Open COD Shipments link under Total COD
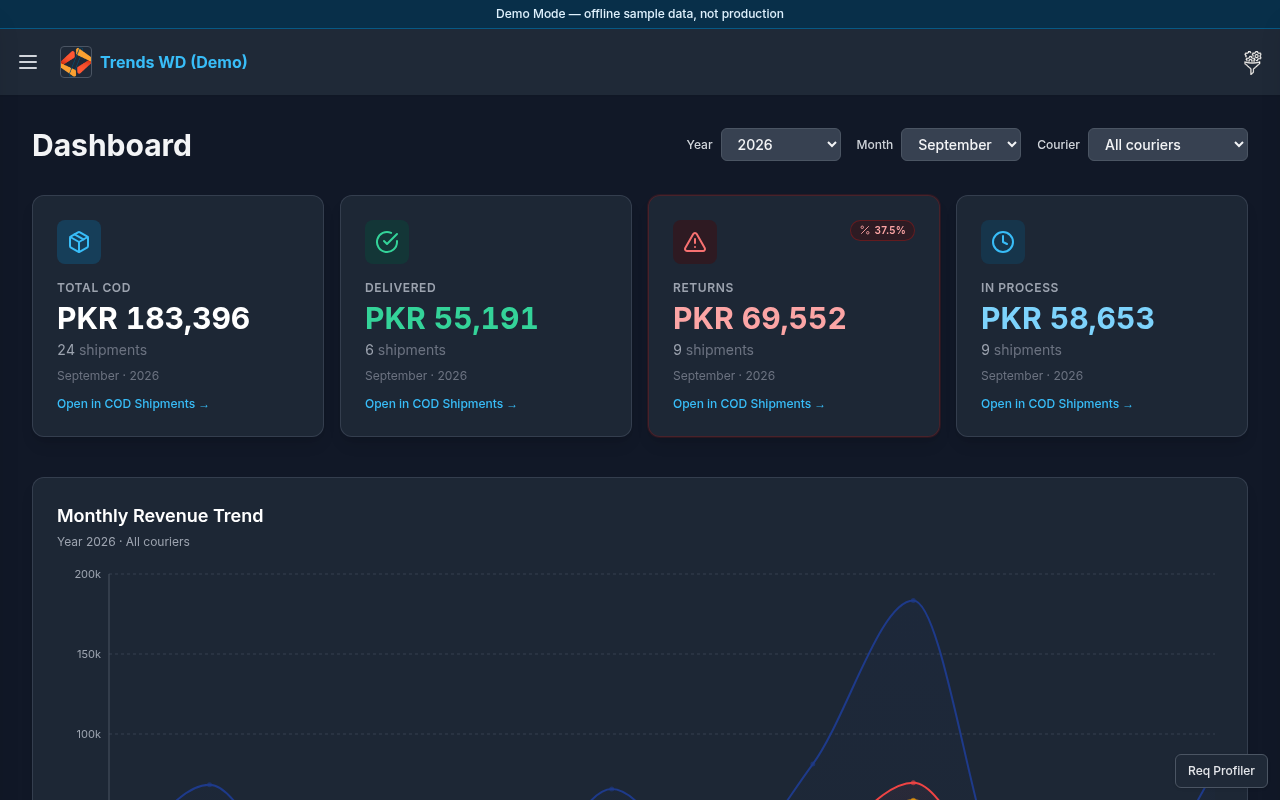The height and width of the screenshot is (800, 1280). click(133, 404)
